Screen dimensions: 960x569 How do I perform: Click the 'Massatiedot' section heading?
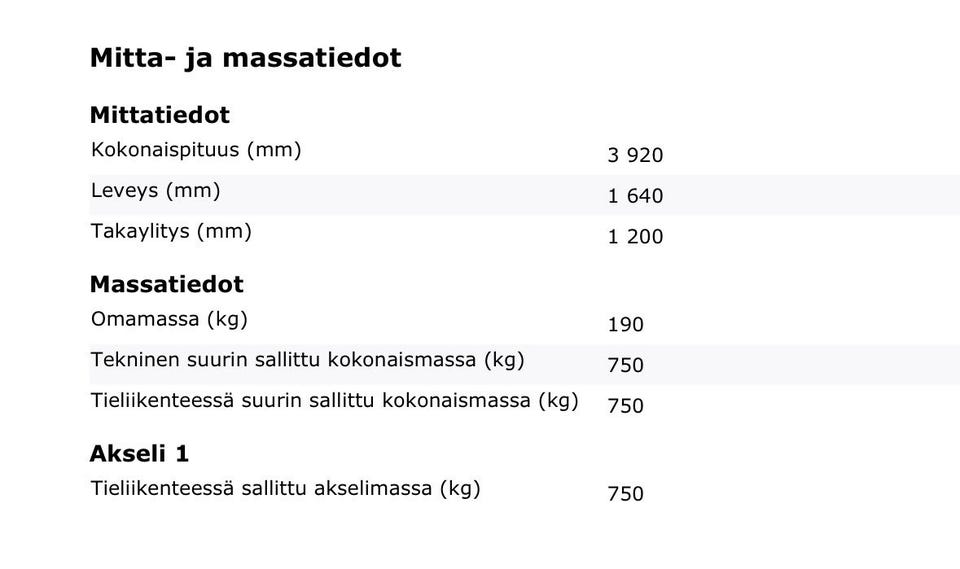[166, 284]
